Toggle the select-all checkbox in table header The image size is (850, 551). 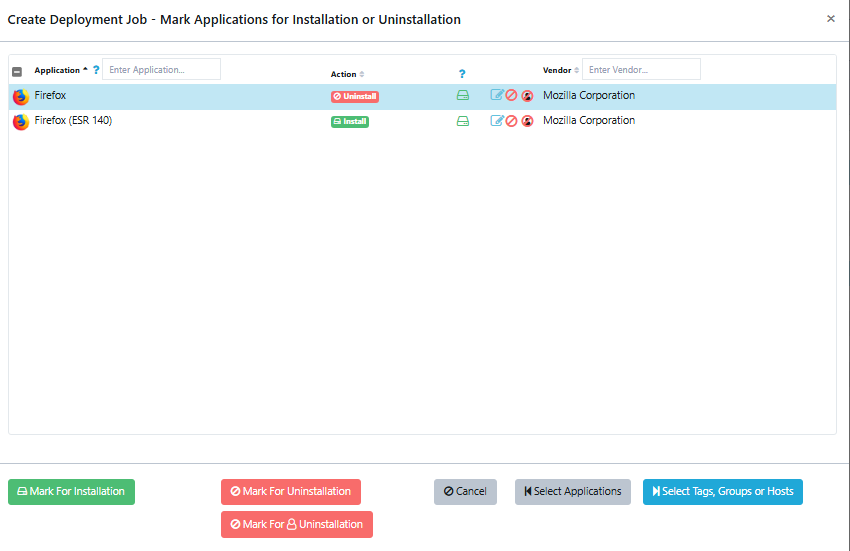tap(17, 71)
